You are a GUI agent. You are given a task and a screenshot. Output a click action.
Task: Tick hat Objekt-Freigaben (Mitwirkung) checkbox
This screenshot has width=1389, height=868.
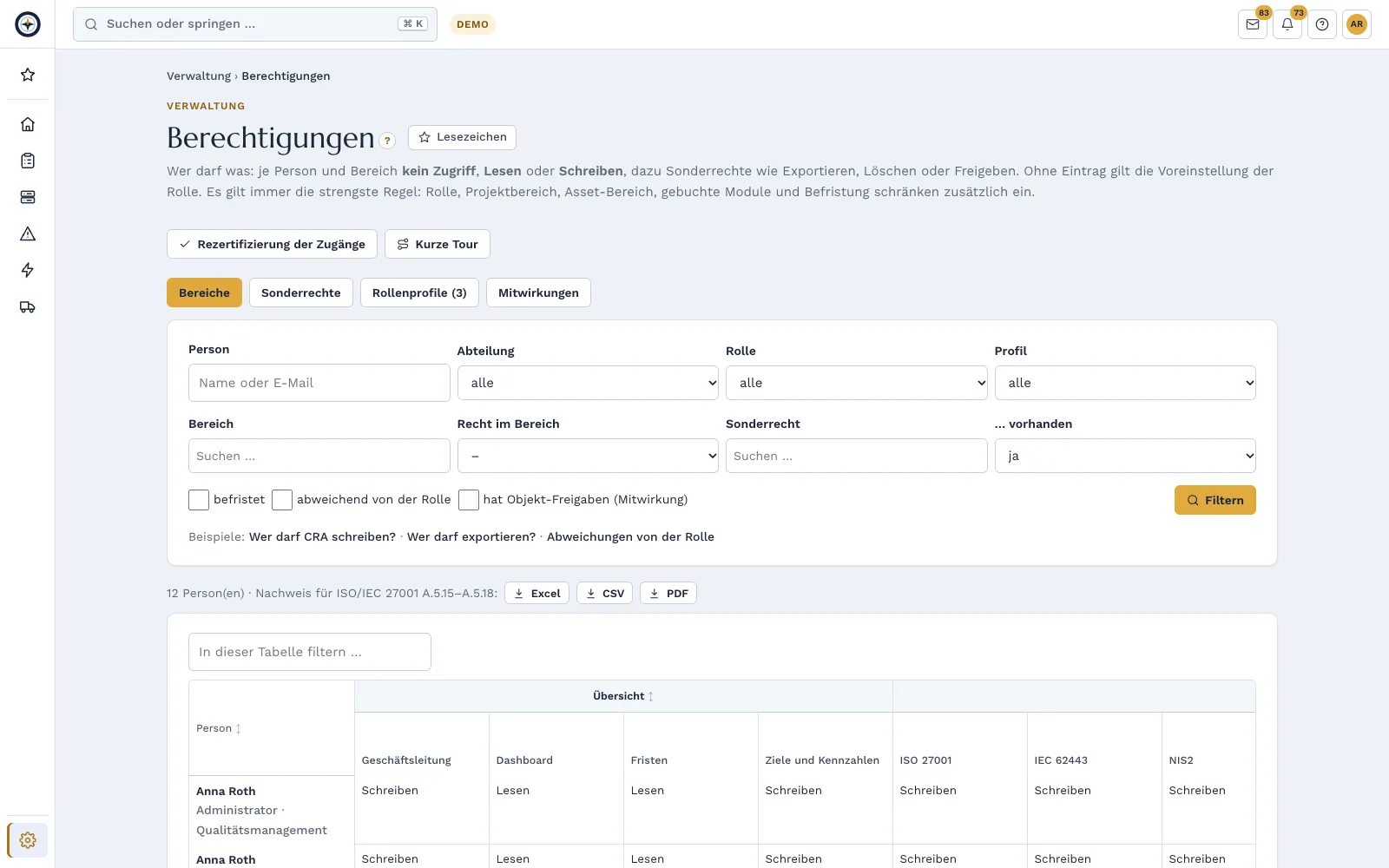point(469,500)
